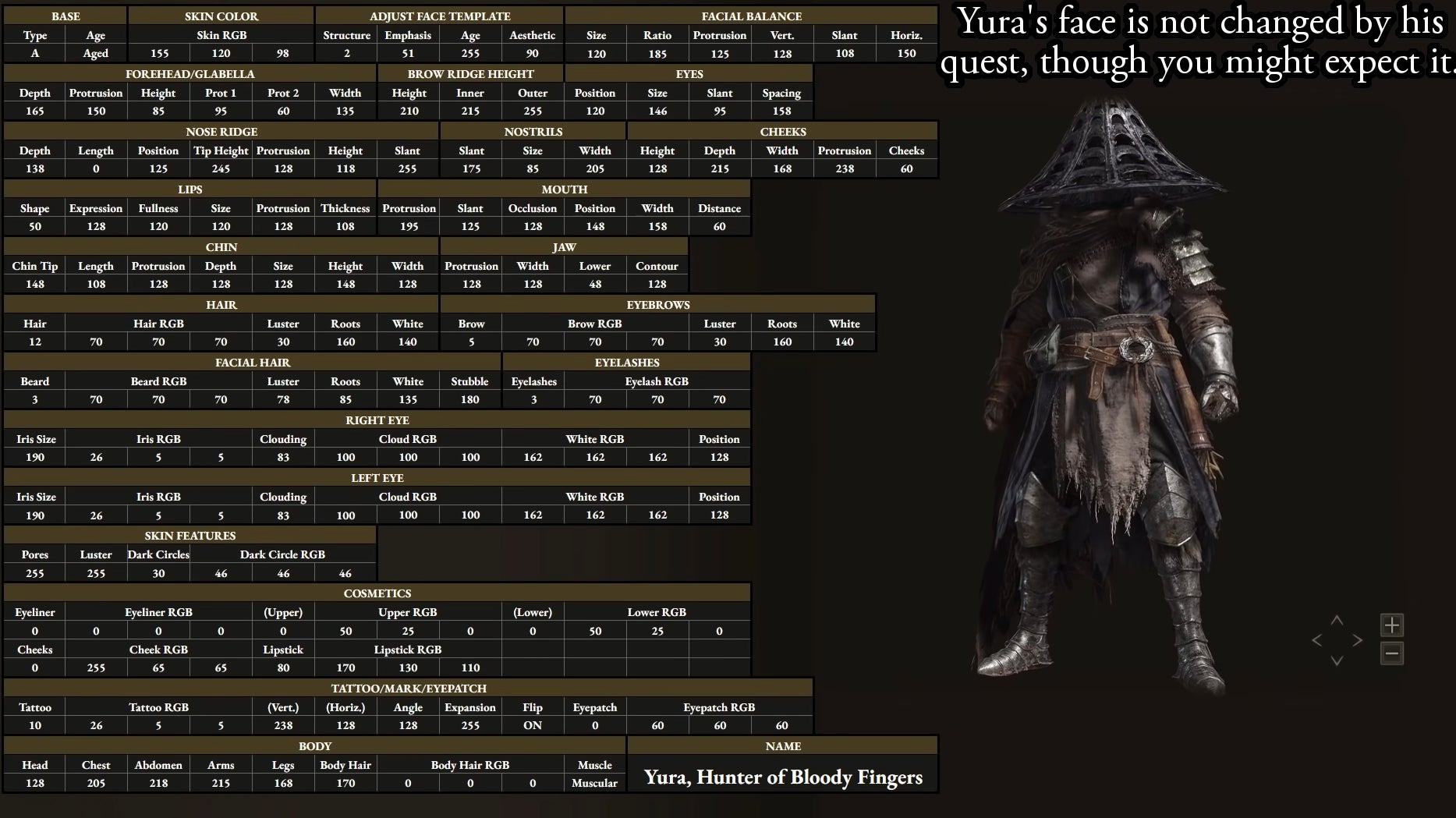Screen dimensions: 1456x818
Task: Click the SKIN FEATURES section heading
Action: click(x=190, y=536)
